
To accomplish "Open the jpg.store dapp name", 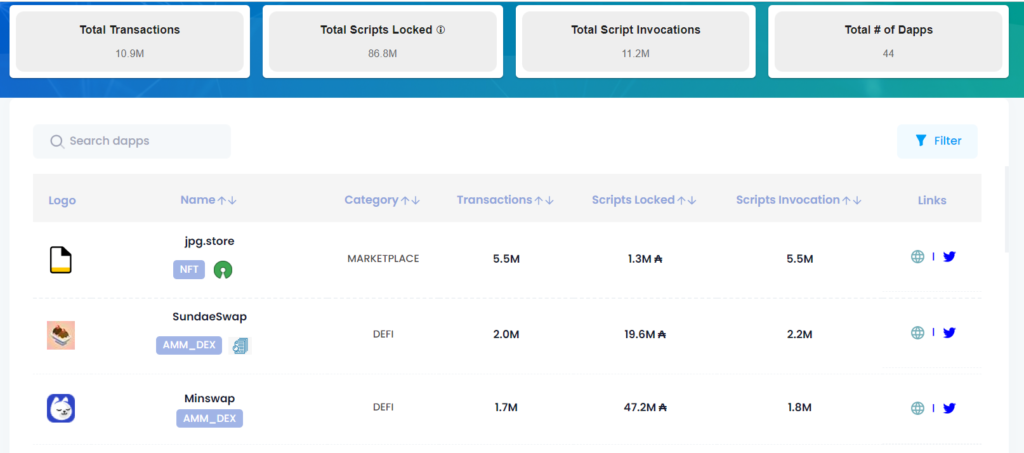I will pyautogui.click(x=209, y=242).
